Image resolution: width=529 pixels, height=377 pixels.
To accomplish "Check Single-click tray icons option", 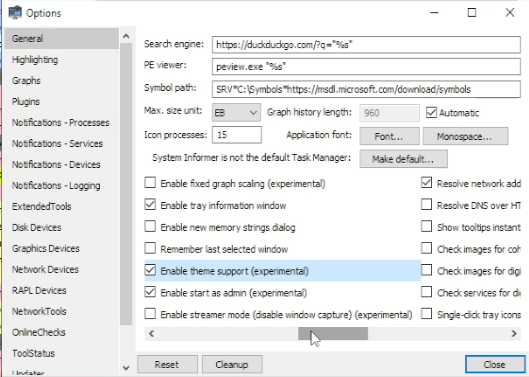I will (426, 314).
